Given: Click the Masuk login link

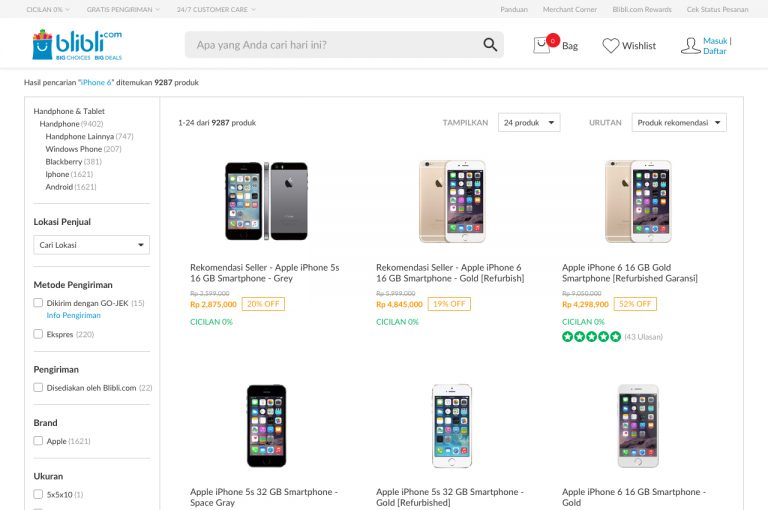Looking at the screenshot, I should tap(715, 41).
